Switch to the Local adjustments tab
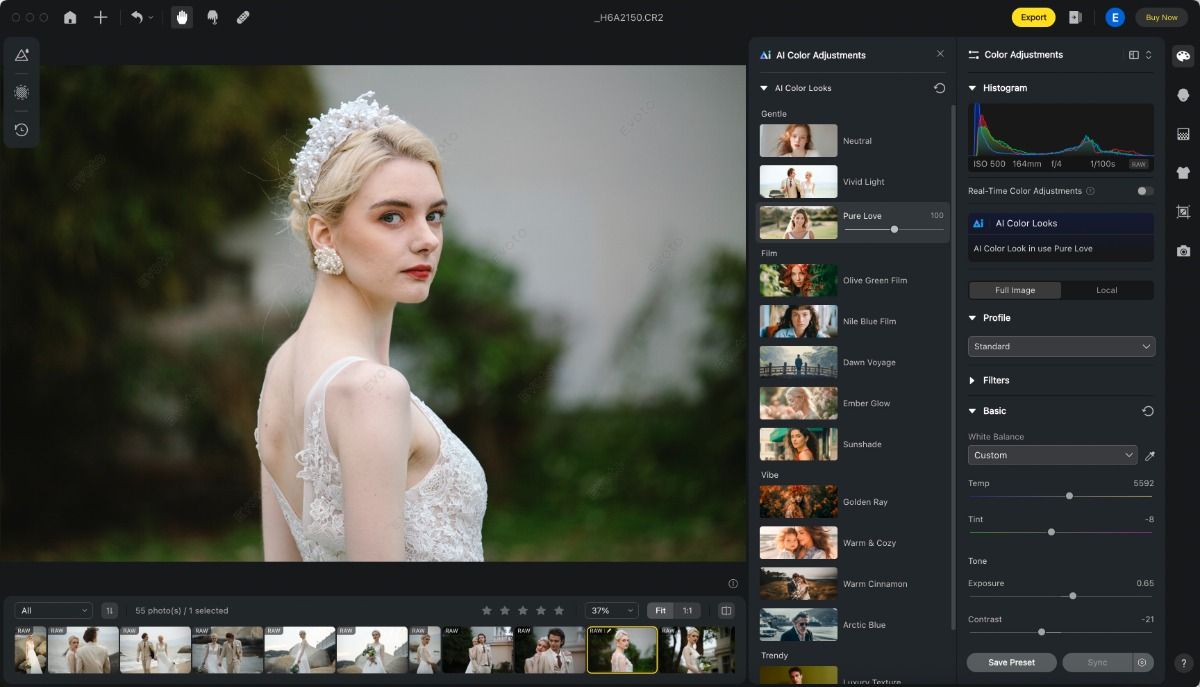The width and height of the screenshot is (1200, 687). pos(1107,290)
